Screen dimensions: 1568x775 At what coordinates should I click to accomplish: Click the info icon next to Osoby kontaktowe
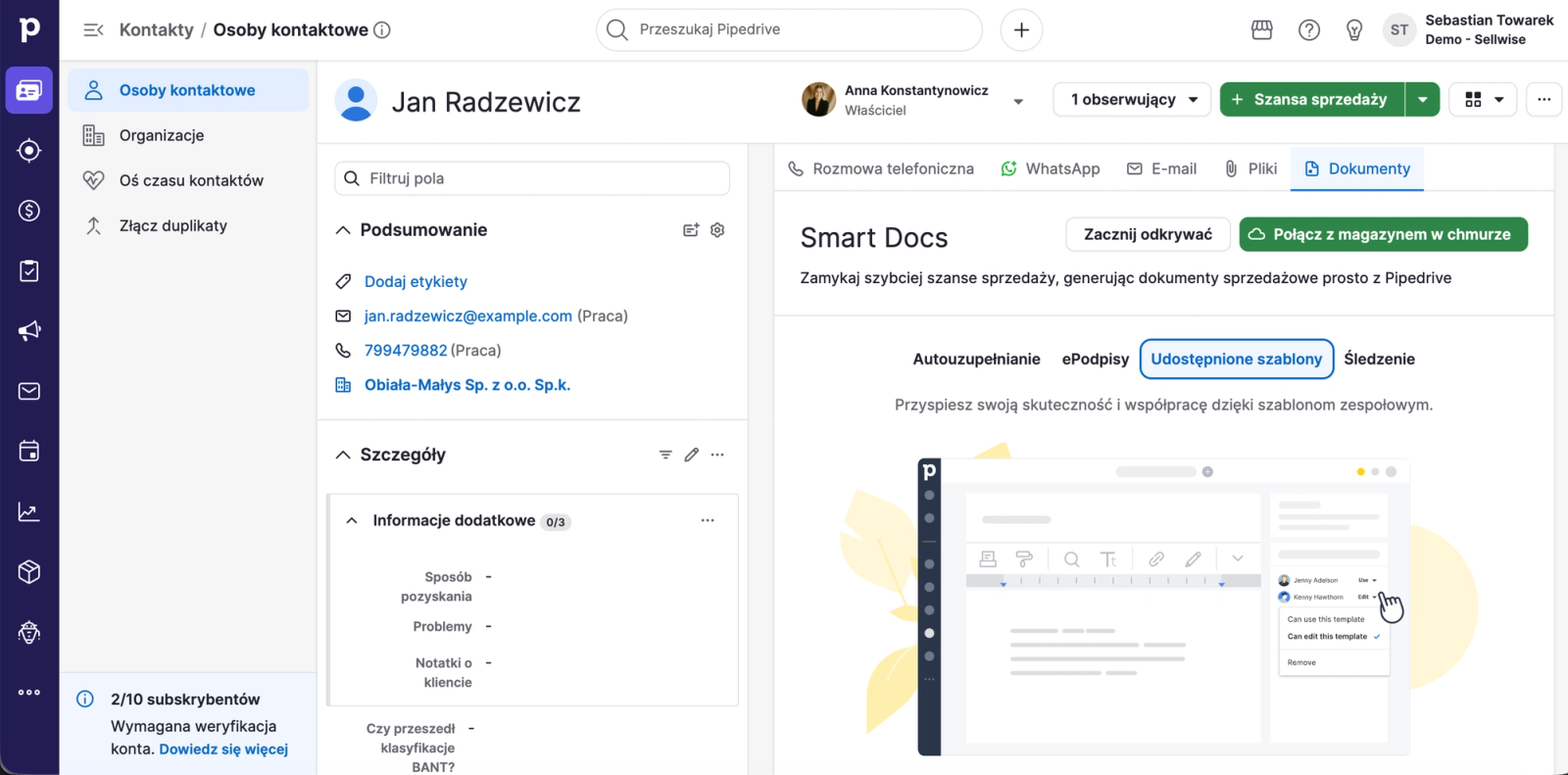click(x=382, y=29)
